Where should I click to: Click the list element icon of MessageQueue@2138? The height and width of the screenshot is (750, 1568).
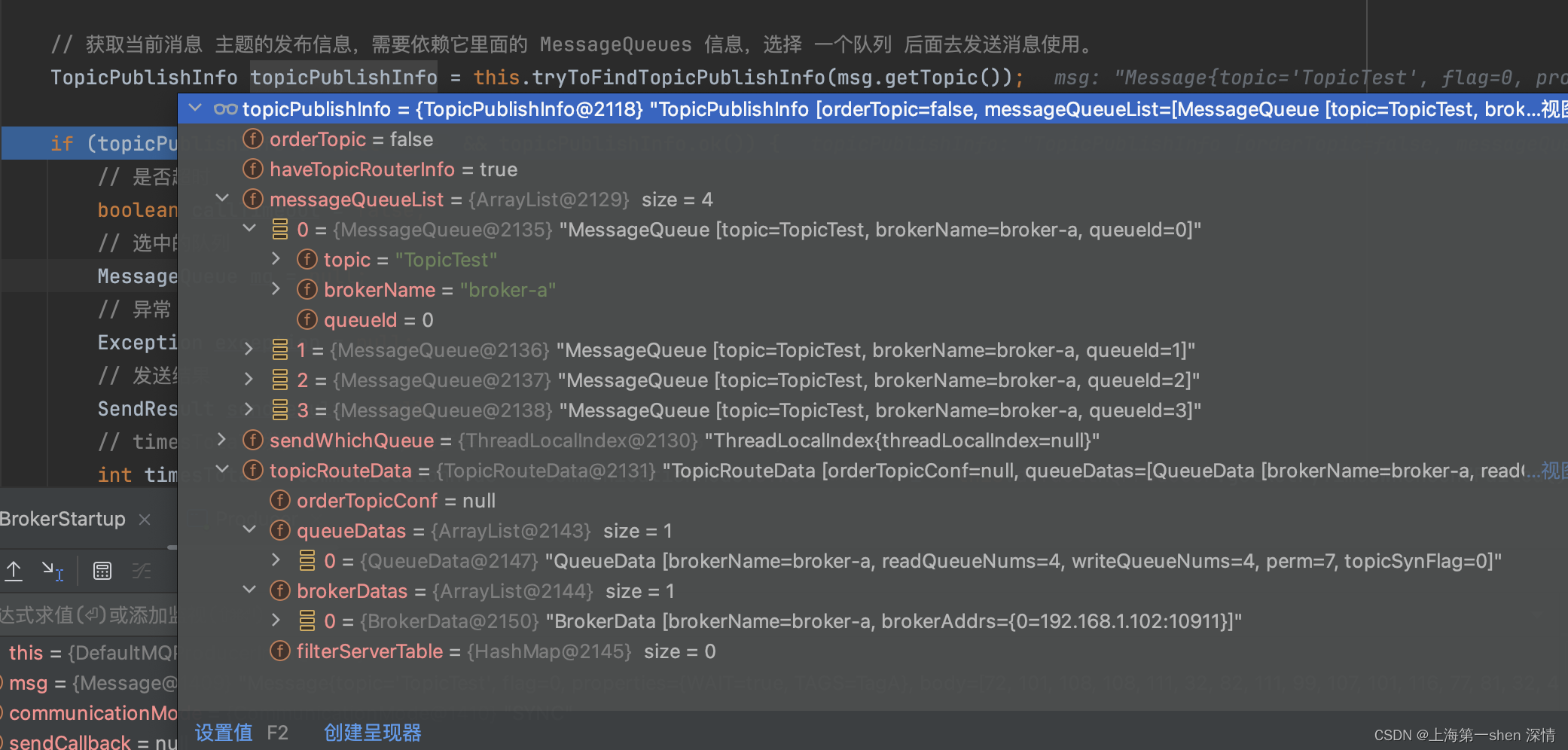280,410
